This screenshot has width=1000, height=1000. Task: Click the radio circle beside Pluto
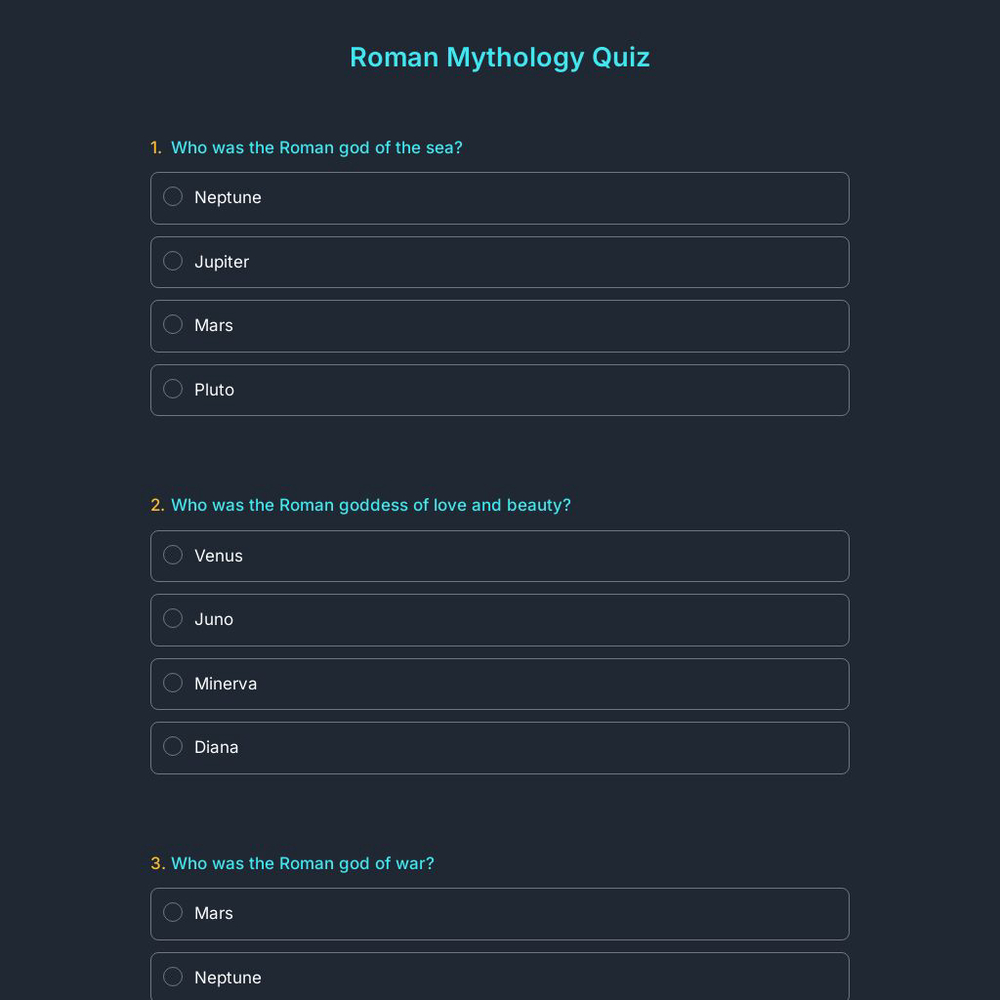(x=172, y=388)
